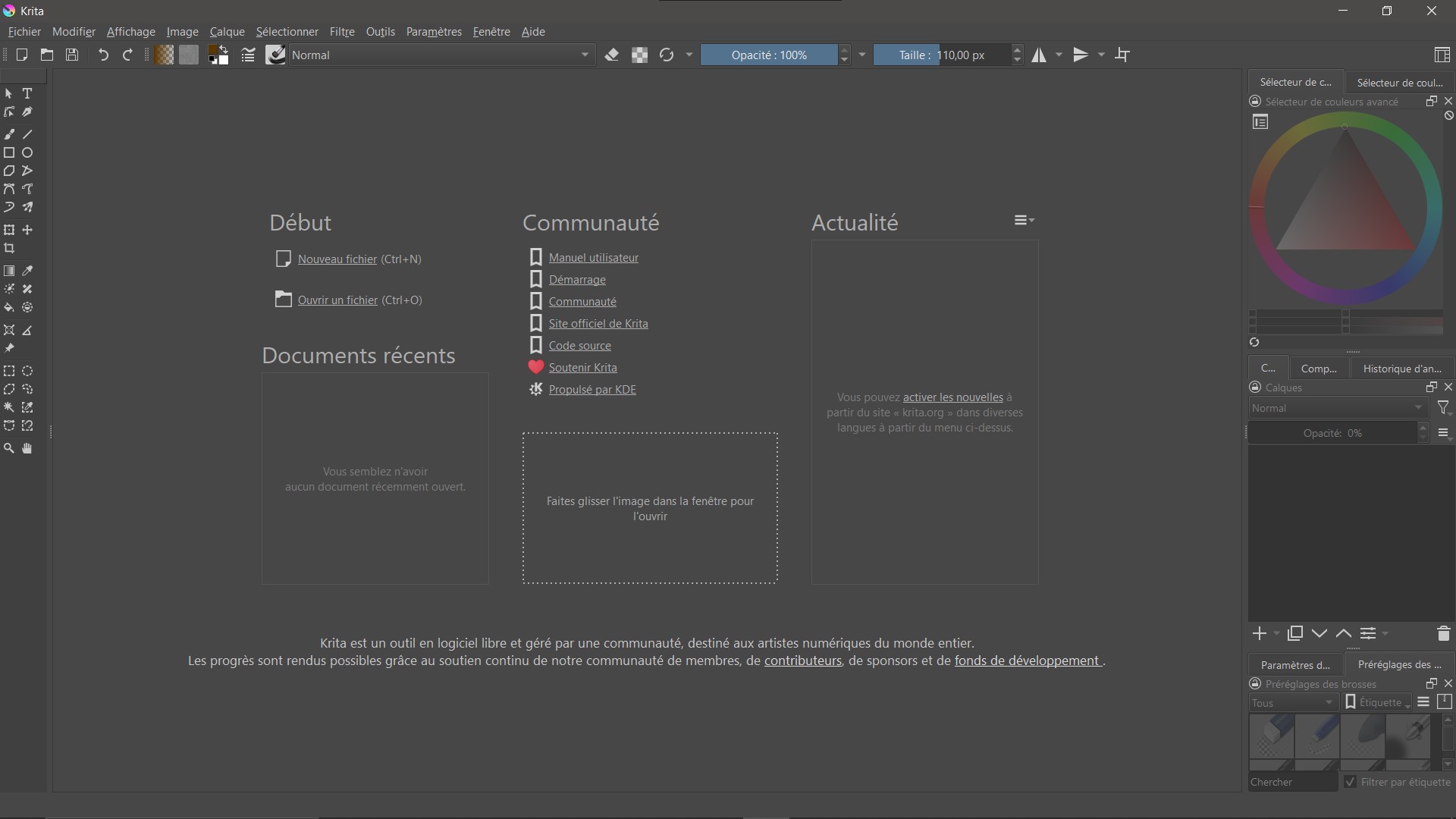Click the Redo arrow in toolbar
The image size is (1456, 819).
[x=127, y=55]
